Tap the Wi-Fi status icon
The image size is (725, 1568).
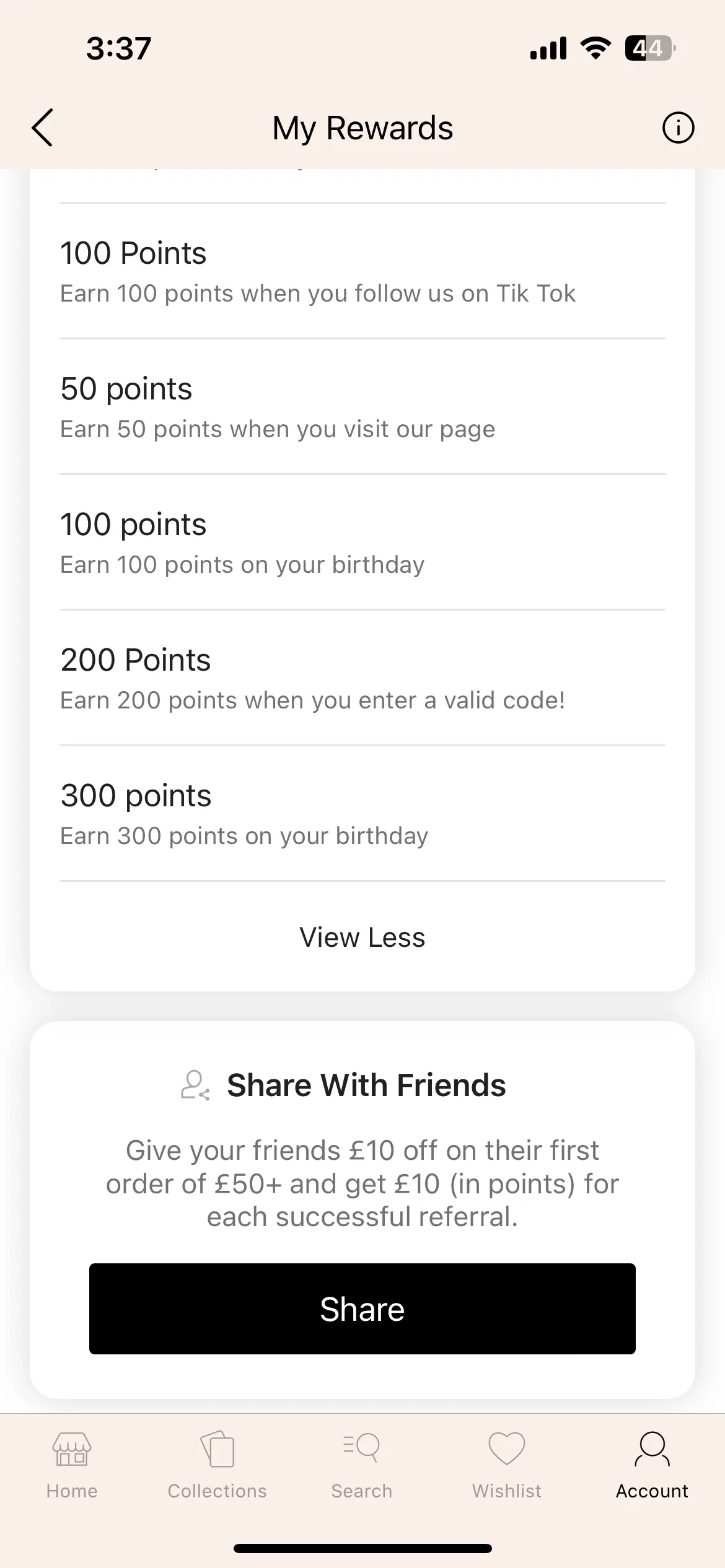click(x=595, y=48)
